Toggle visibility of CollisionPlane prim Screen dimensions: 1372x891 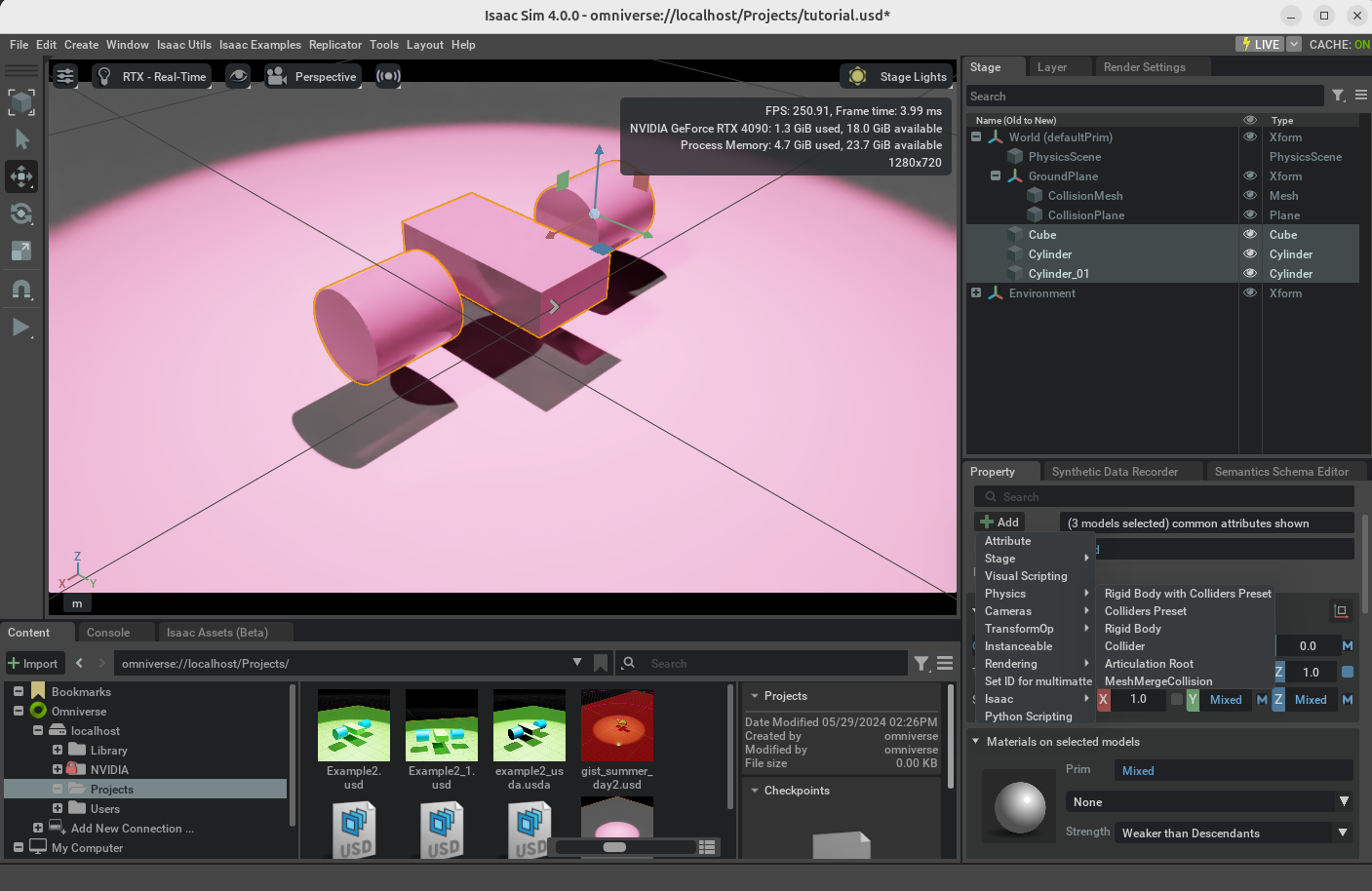(1249, 215)
